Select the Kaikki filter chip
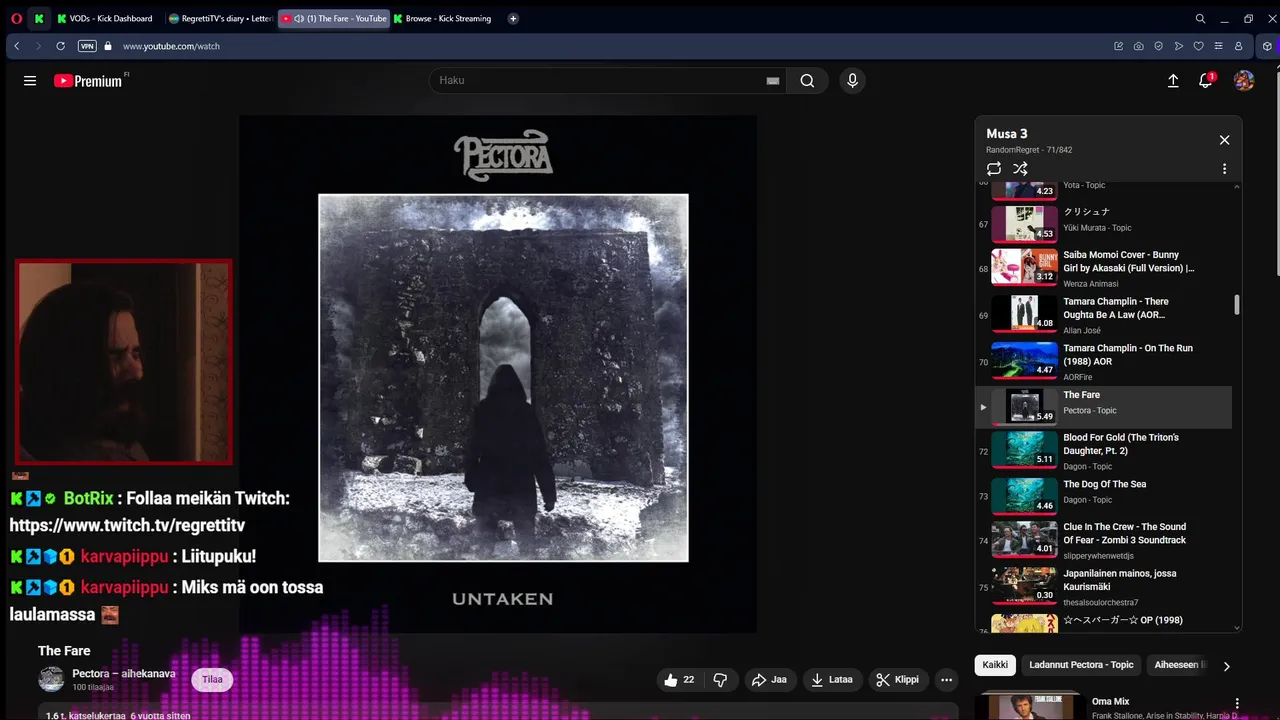Viewport: 1280px width, 720px height. [x=995, y=665]
